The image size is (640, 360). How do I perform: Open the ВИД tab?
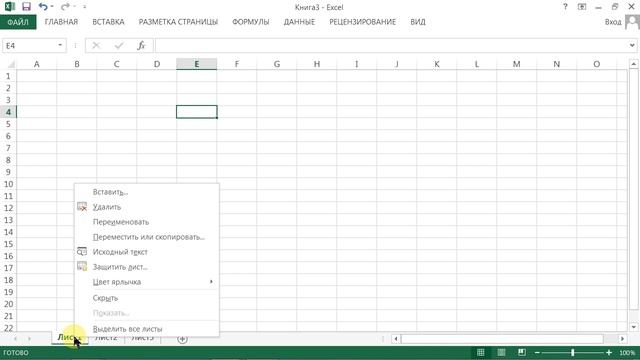[418, 22]
